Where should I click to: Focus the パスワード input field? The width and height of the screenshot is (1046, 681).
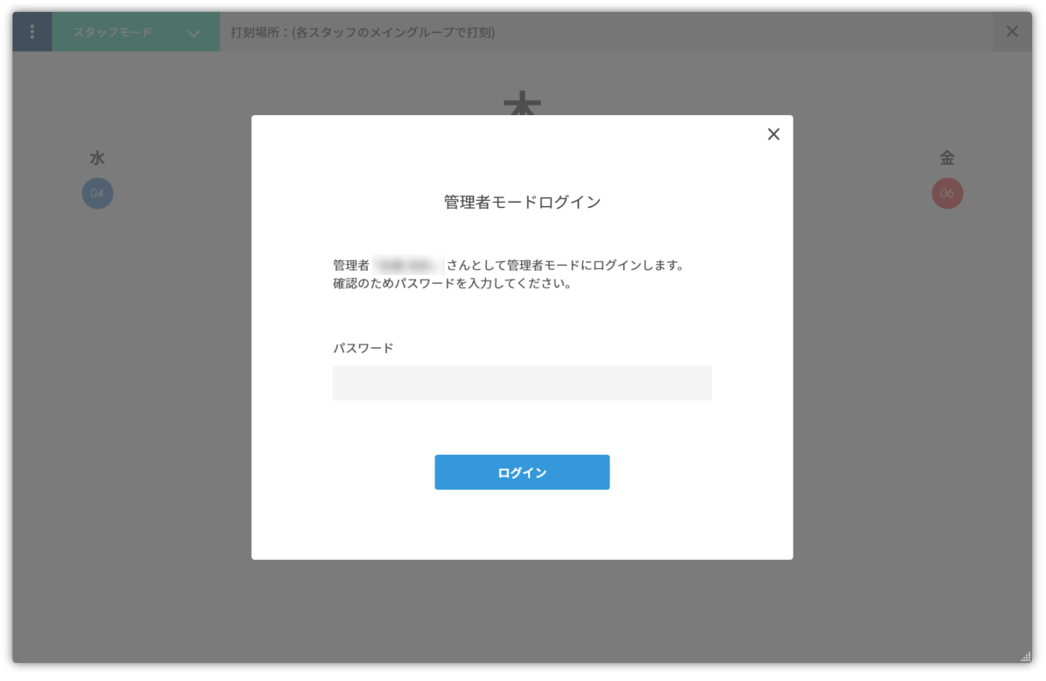coord(522,383)
